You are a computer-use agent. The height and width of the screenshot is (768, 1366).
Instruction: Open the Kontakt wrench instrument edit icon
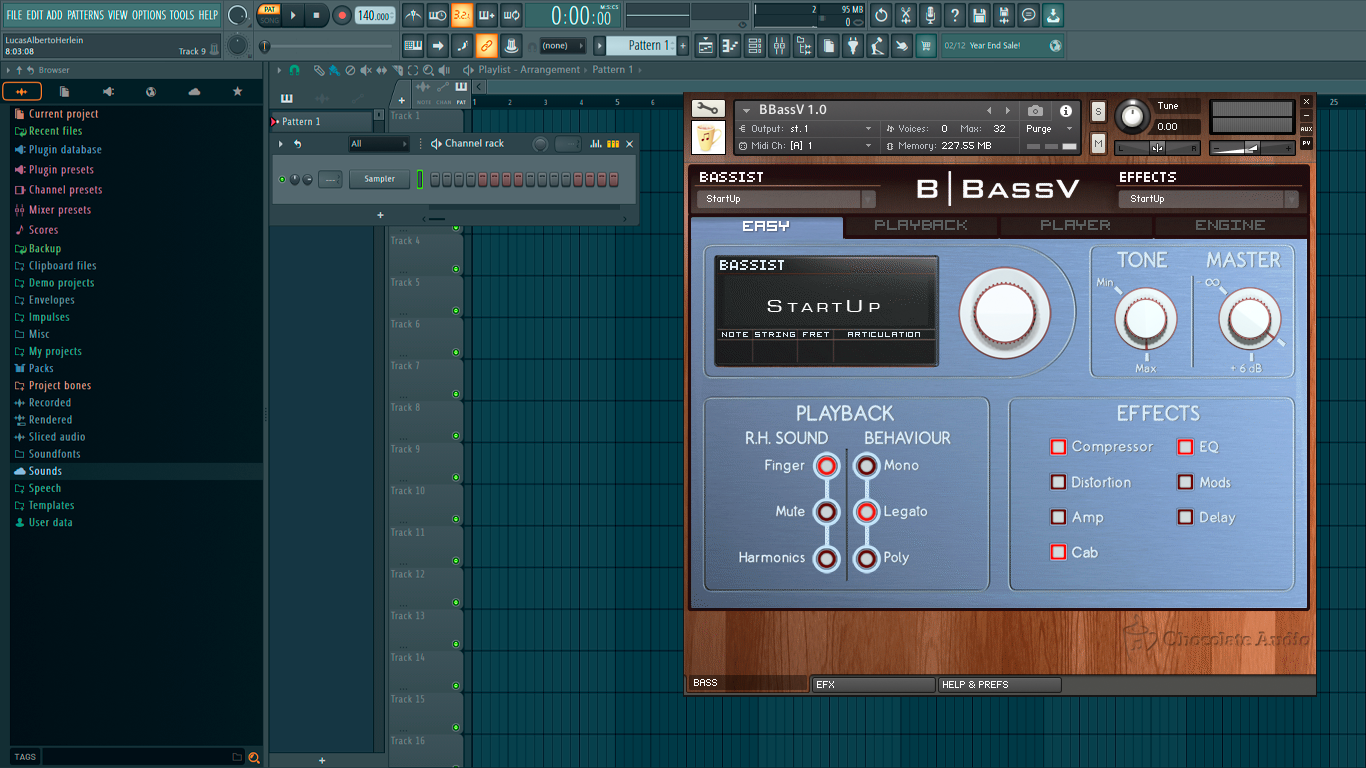click(708, 109)
